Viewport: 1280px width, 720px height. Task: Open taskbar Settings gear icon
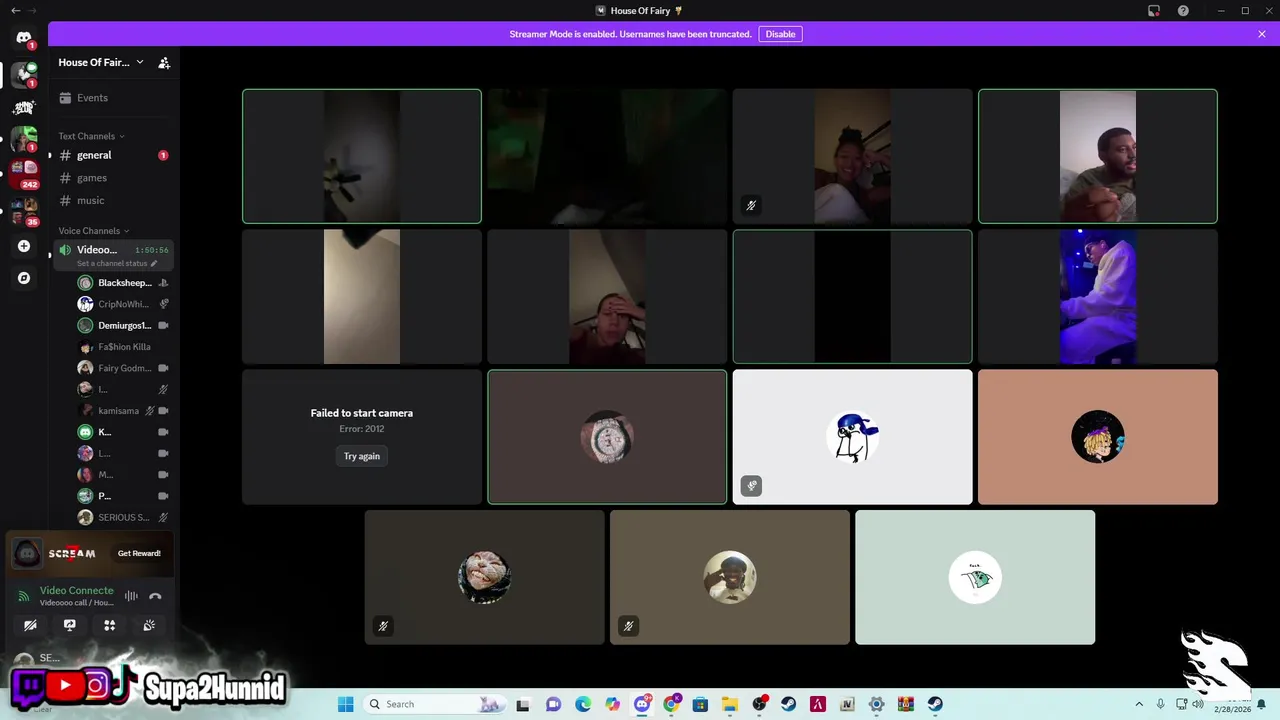pos(877,704)
